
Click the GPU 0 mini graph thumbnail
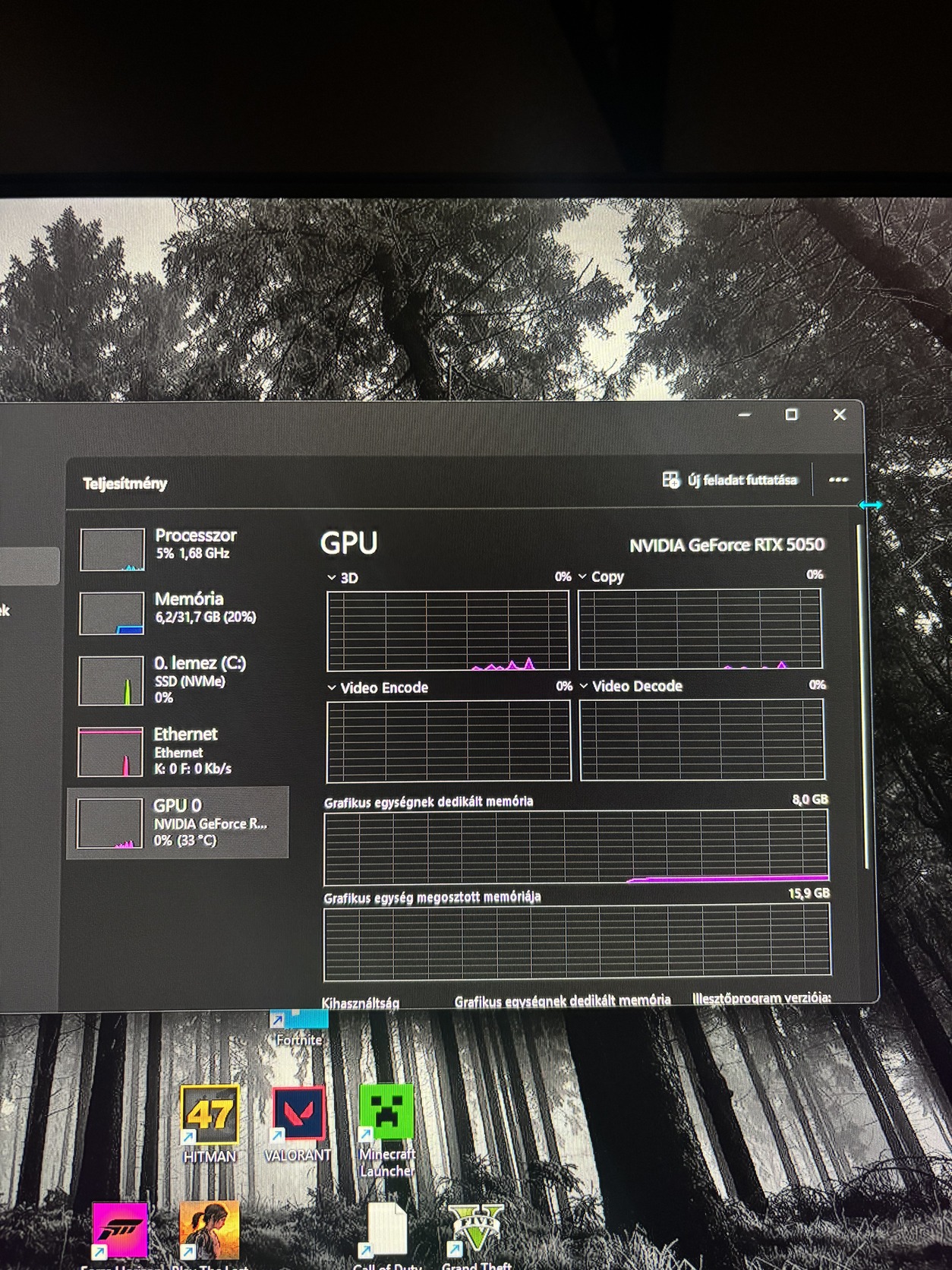point(109,823)
